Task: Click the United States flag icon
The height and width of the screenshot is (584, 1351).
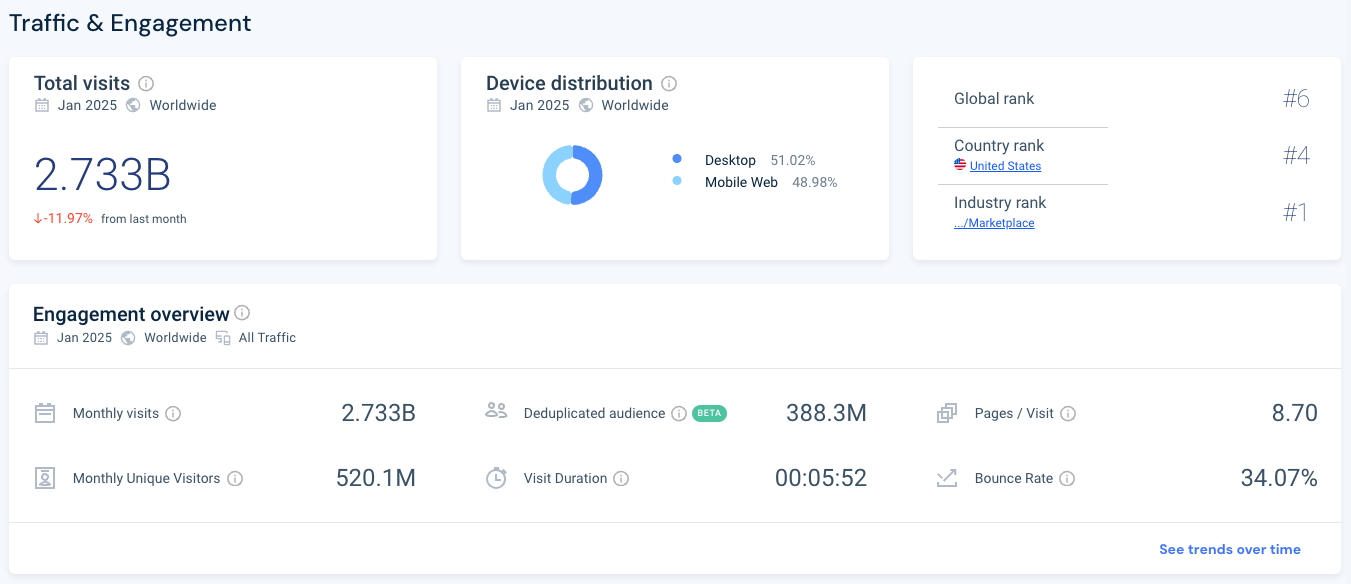Action: tap(957, 165)
